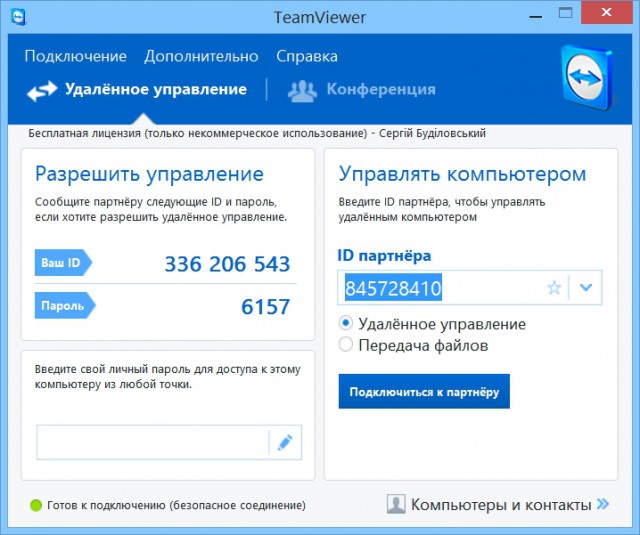Click the TeamViewer title bar icon

coord(18,17)
